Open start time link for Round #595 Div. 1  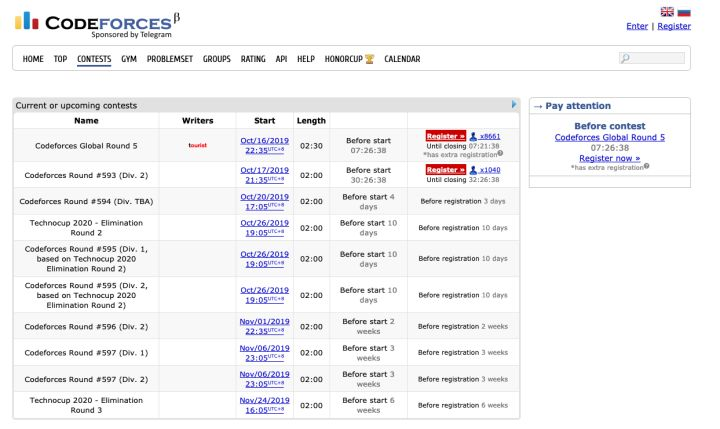click(x=264, y=259)
